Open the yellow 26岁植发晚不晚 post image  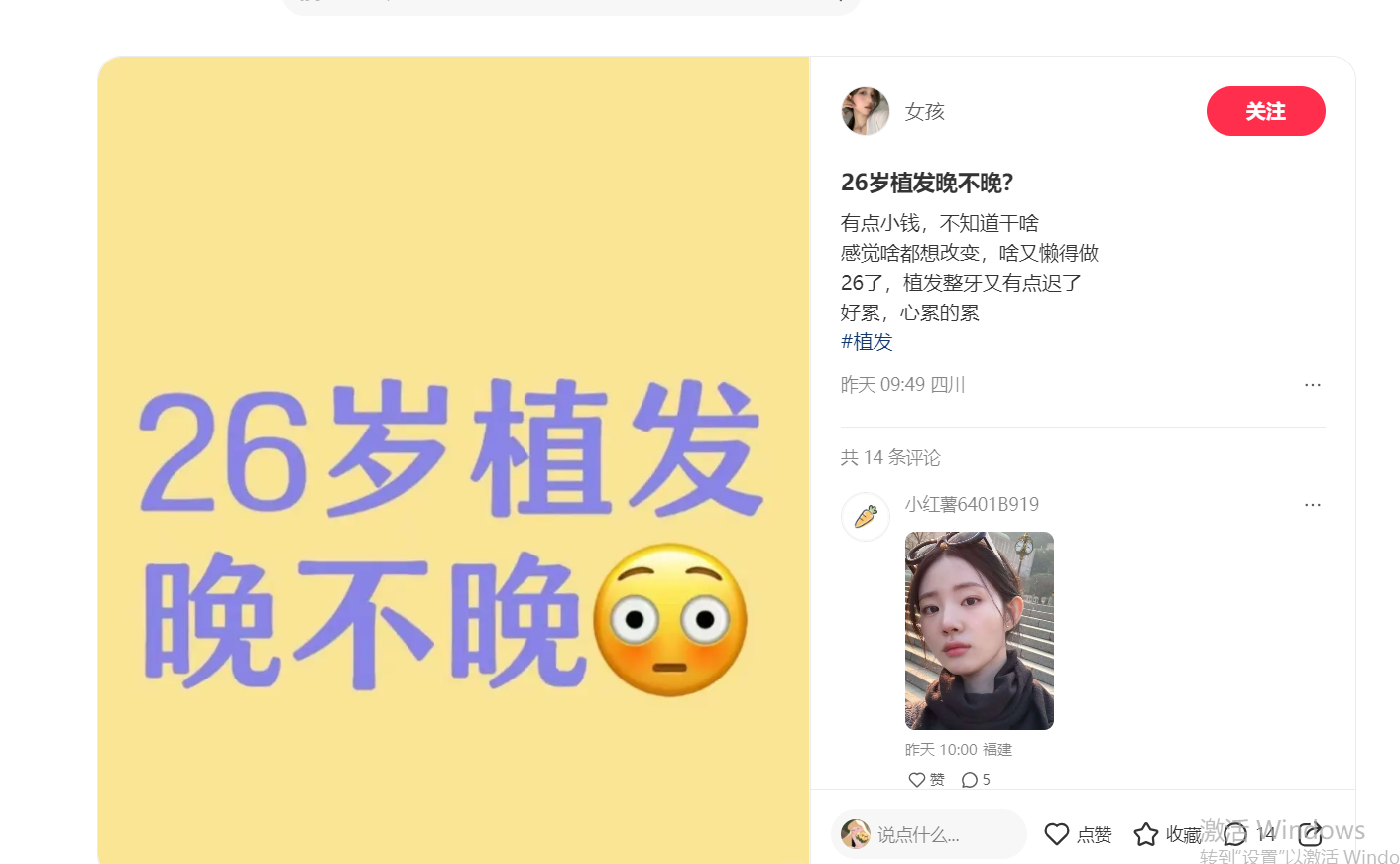(x=454, y=460)
